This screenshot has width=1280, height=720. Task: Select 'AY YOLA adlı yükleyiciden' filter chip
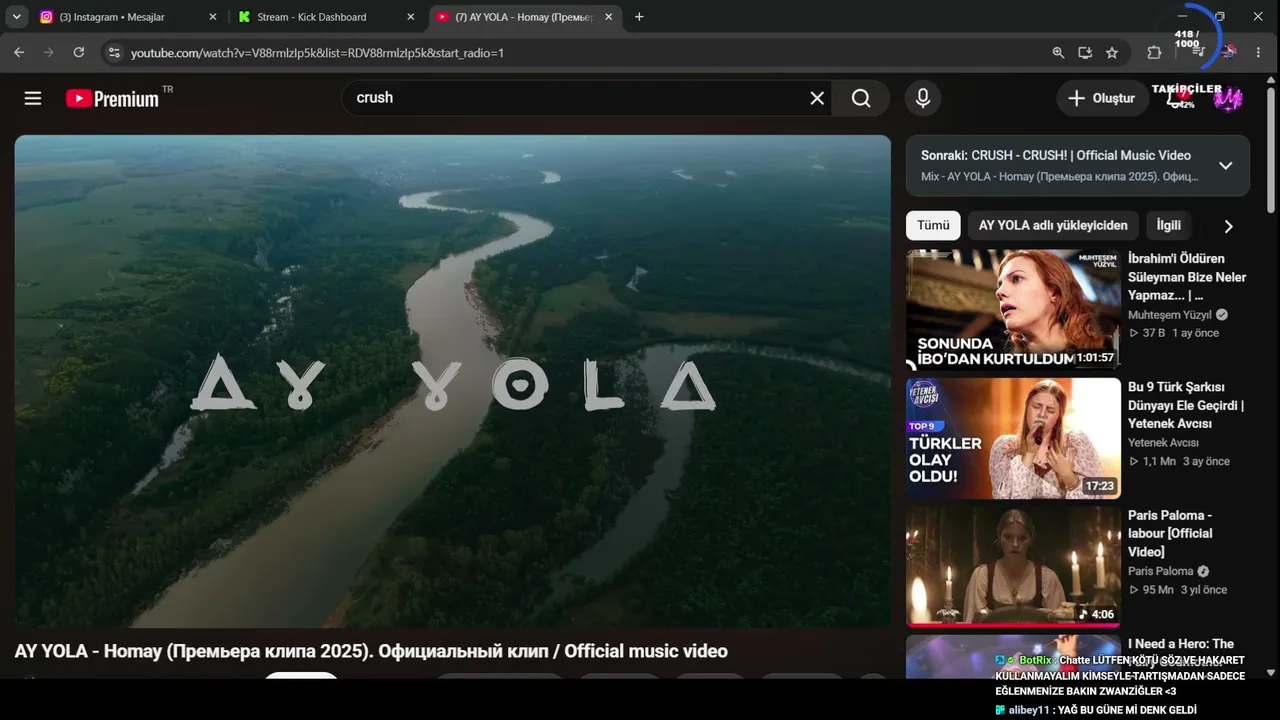click(1053, 226)
